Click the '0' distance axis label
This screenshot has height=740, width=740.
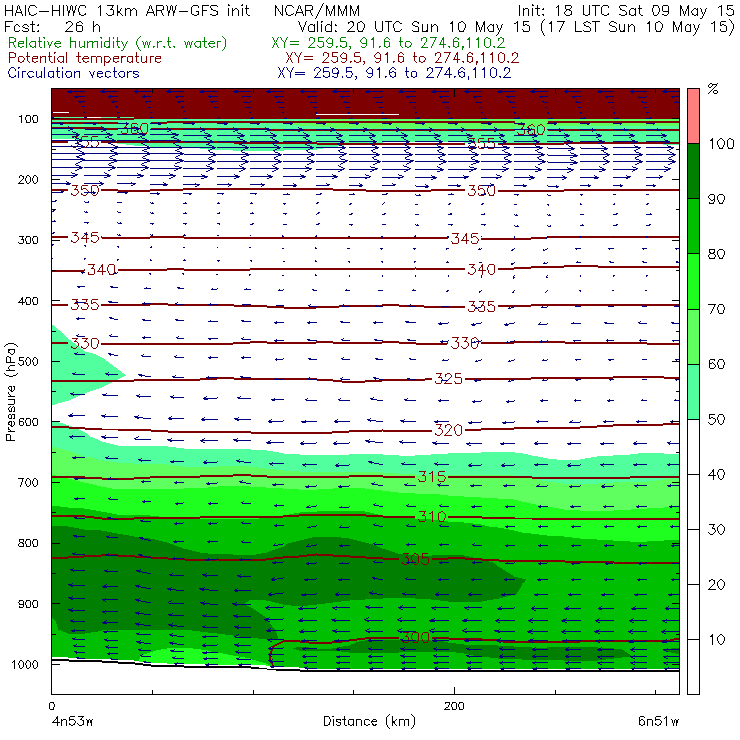52,706
